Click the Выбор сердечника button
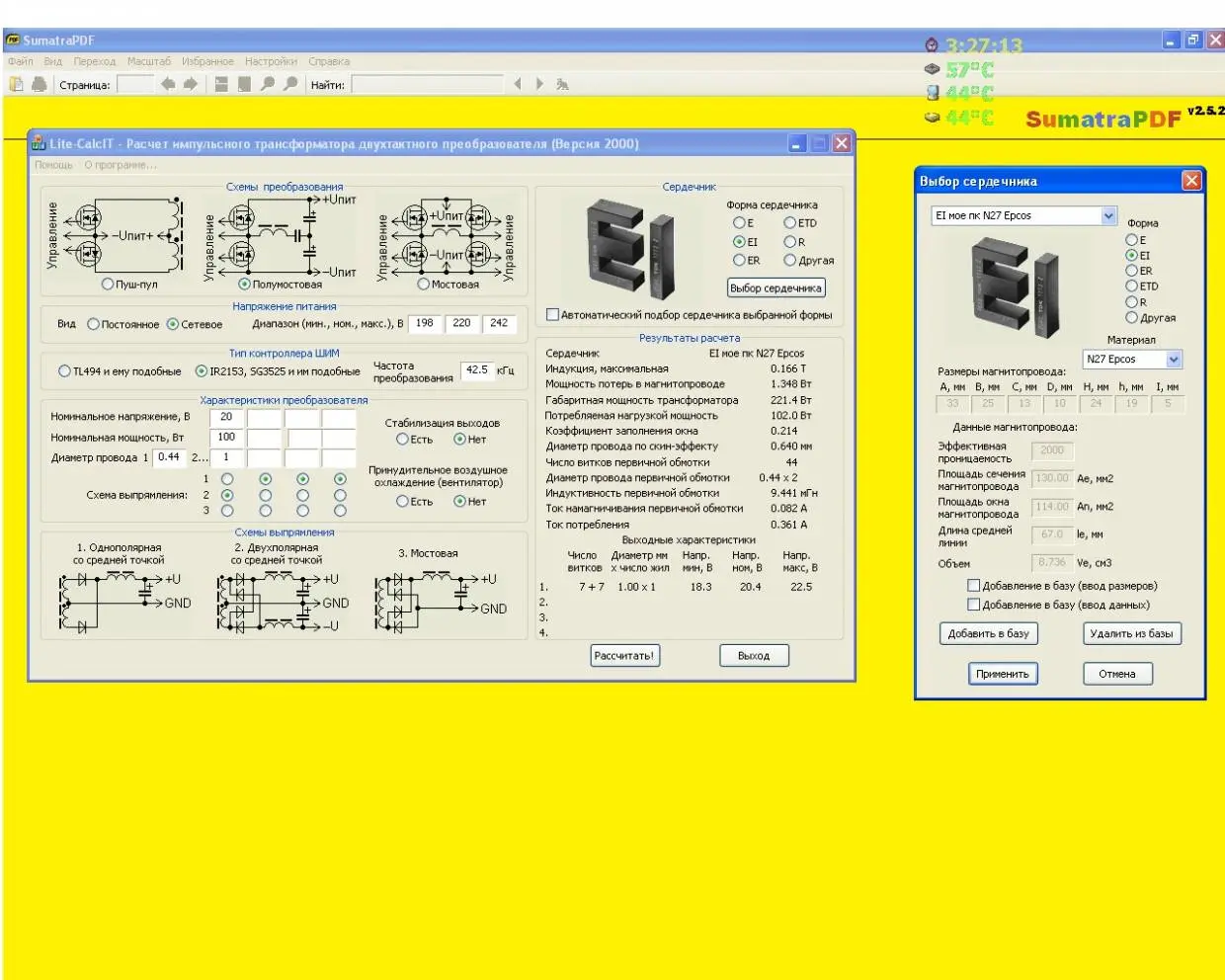The image size is (1225, 980). (x=776, y=288)
